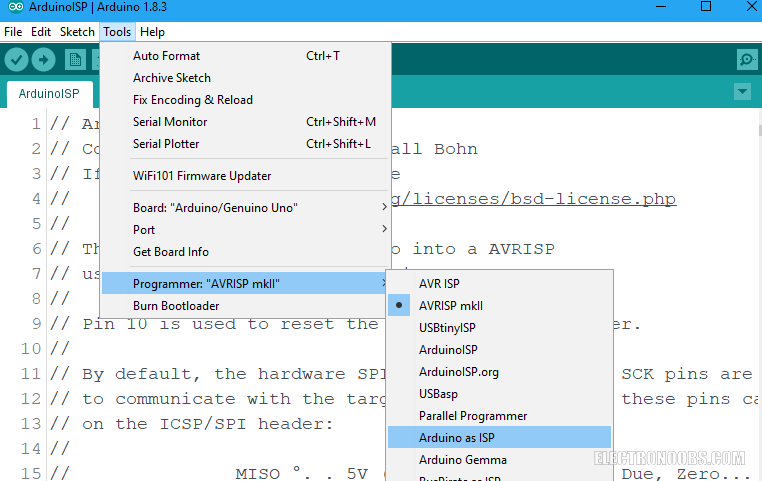The image size is (762, 481).
Task: Select USBtinyISP programmer option
Action: pyautogui.click(x=499, y=327)
